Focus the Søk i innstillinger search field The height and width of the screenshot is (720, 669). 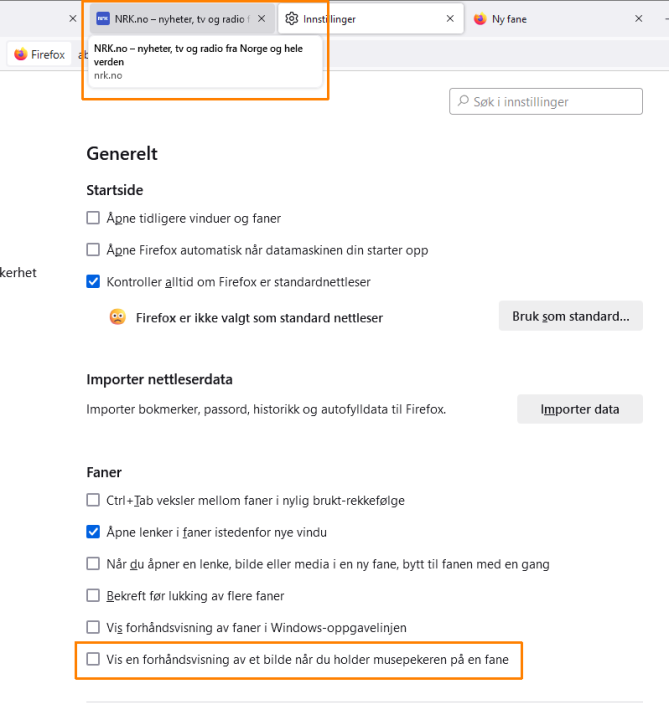coord(555,101)
